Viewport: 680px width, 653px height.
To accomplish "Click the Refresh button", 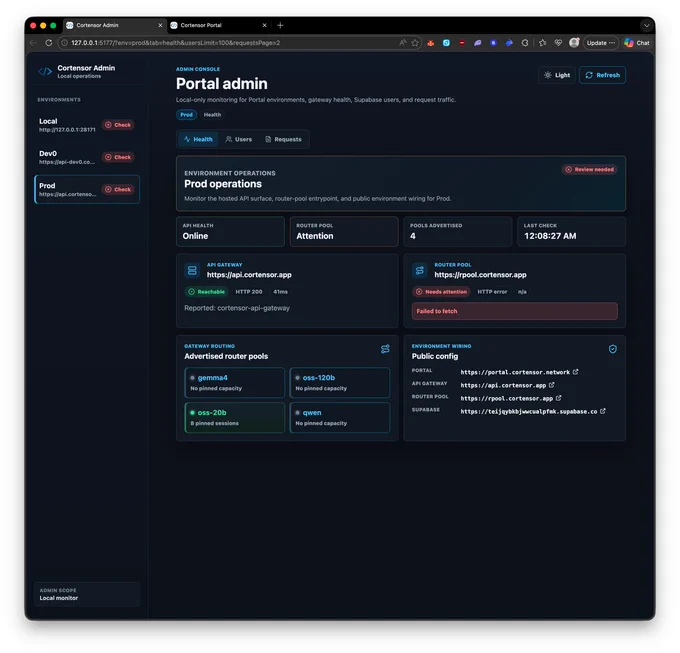I will click(602, 75).
